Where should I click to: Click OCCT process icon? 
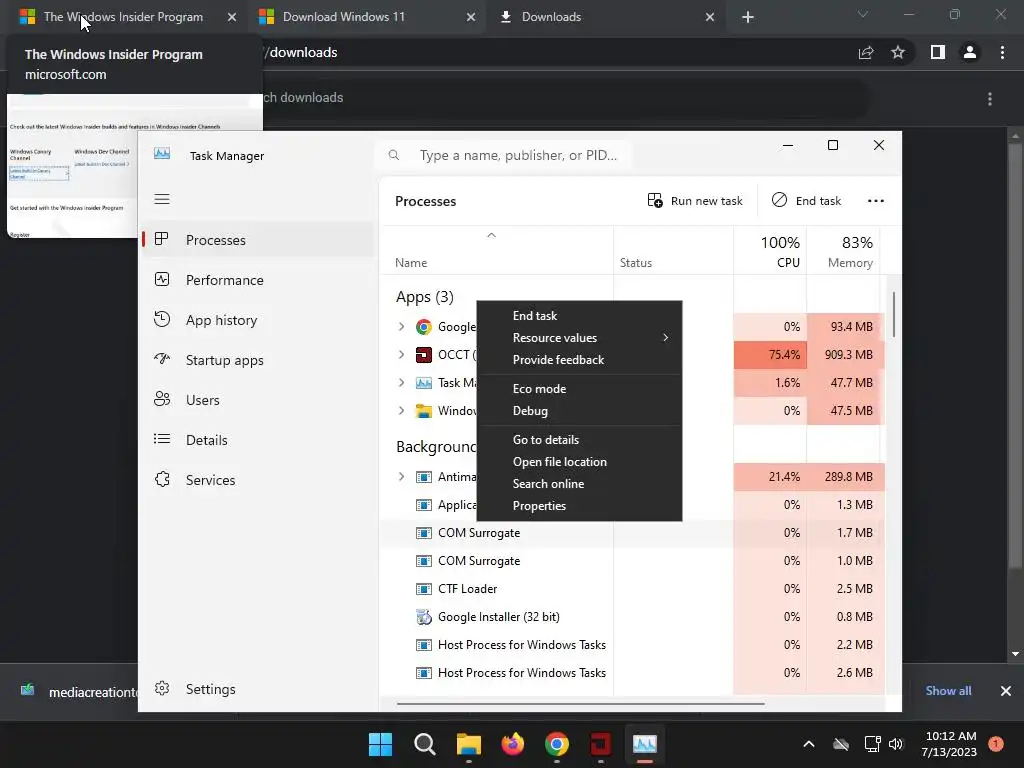coord(424,355)
